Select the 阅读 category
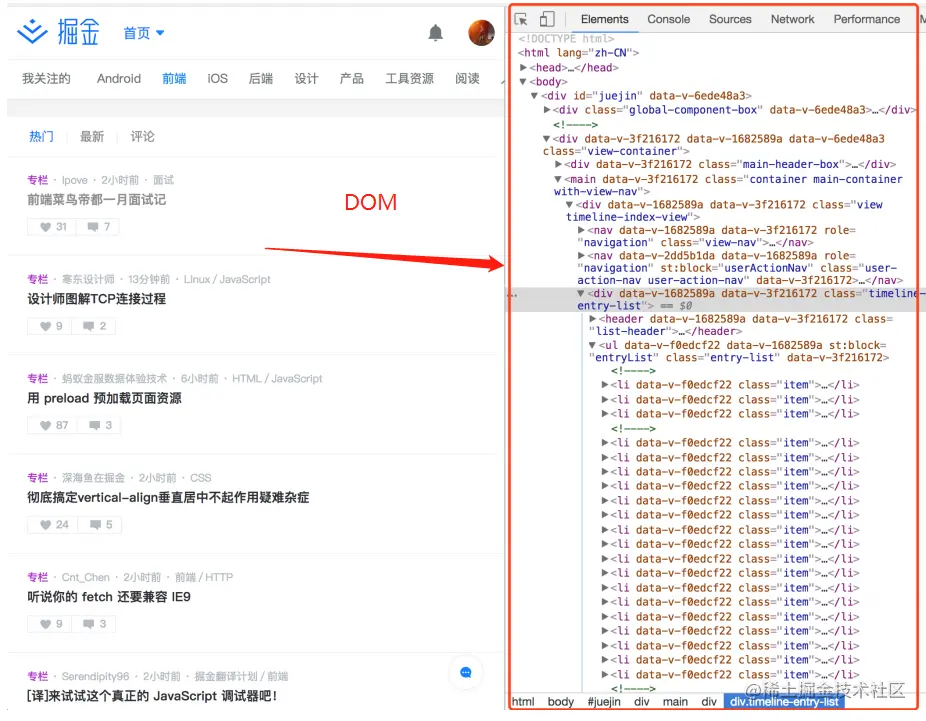 tap(467, 79)
